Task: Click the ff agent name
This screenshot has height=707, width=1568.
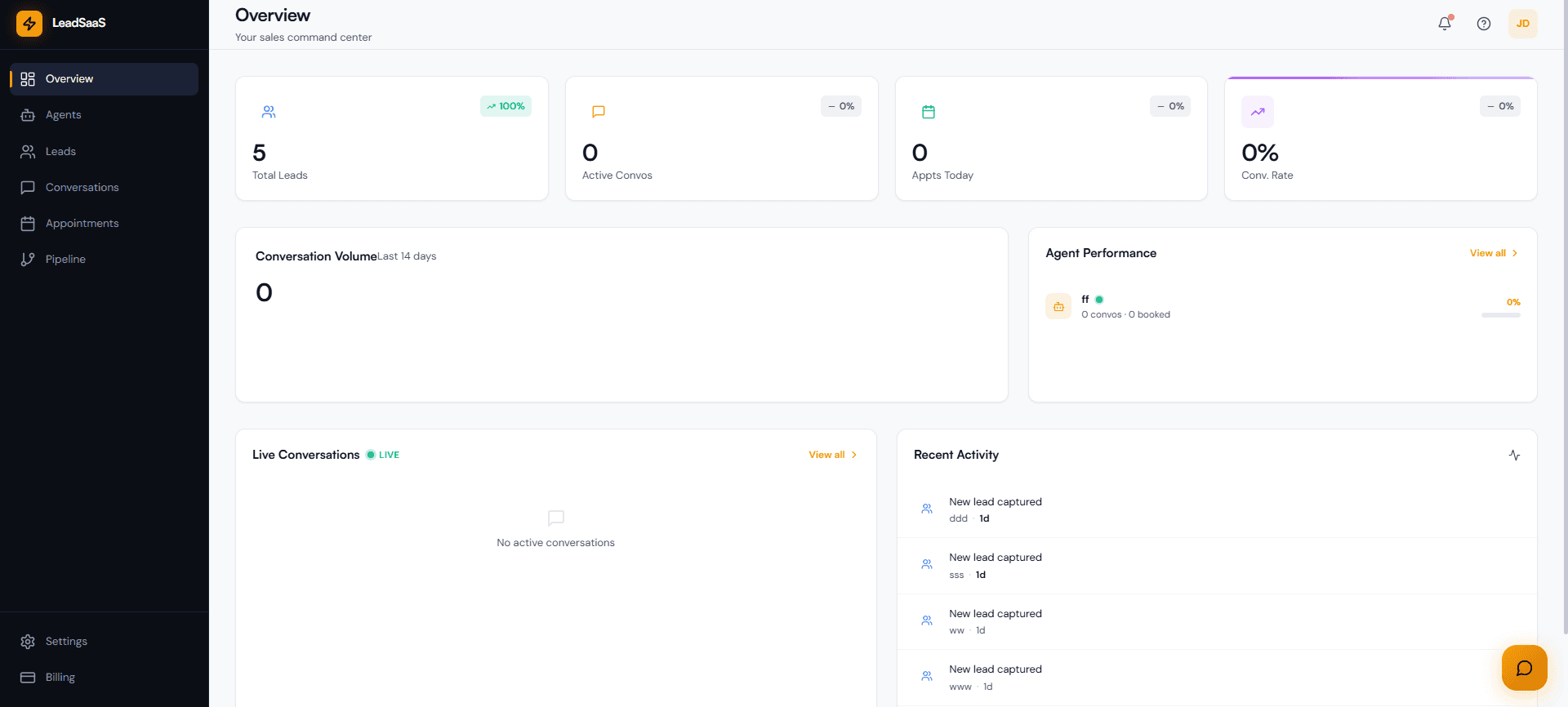Action: coord(1085,299)
